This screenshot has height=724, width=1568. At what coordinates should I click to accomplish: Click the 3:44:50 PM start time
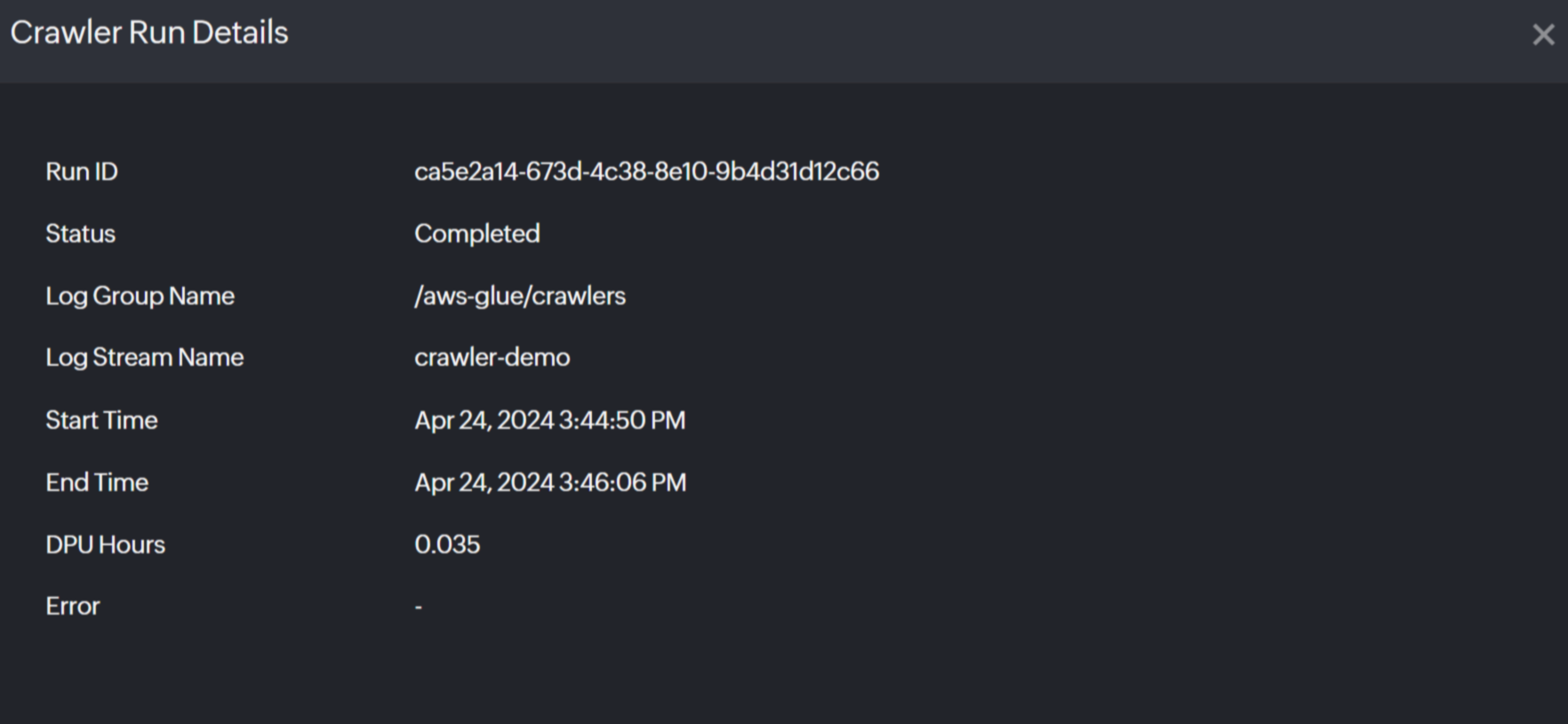click(622, 420)
